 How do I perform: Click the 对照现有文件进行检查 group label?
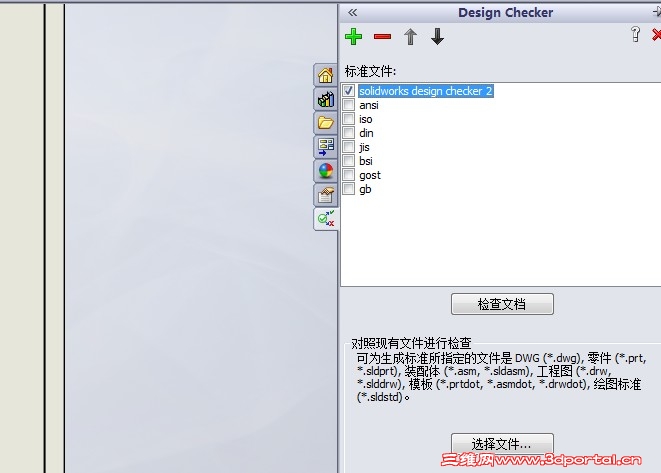(411, 343)
